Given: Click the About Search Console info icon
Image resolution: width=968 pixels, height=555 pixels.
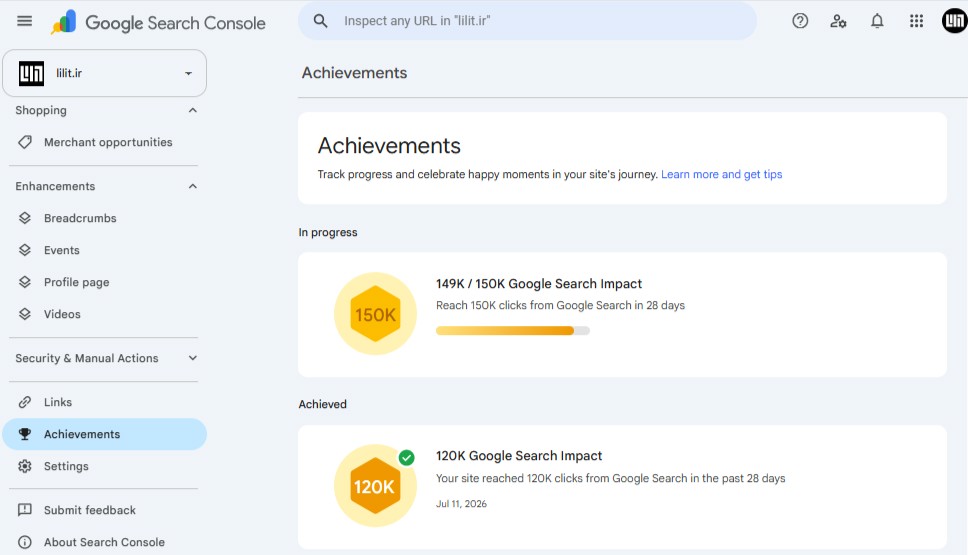Looking at the screenshot, I should point(25,542).
